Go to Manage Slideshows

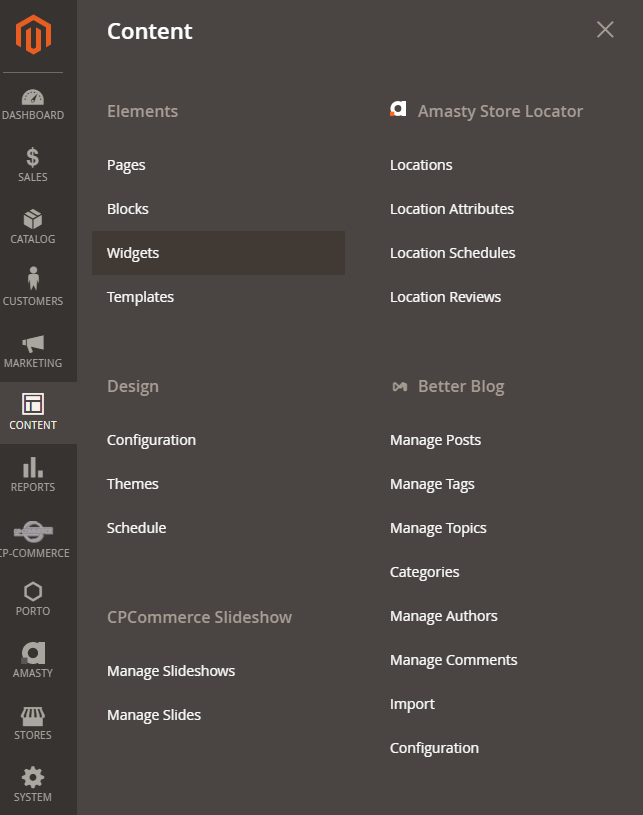click(x=171, y=671)
